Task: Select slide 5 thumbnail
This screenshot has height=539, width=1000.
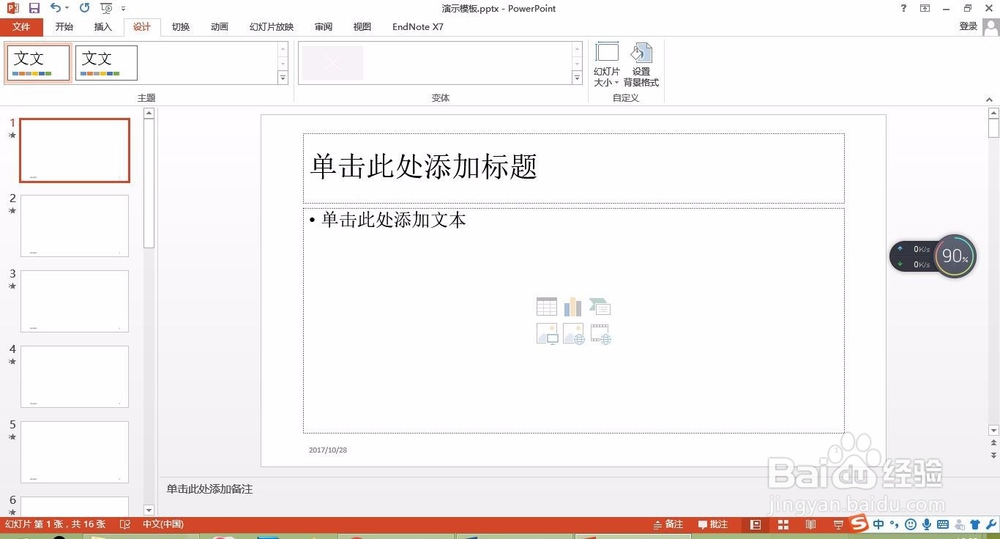Action: point(75,452)
